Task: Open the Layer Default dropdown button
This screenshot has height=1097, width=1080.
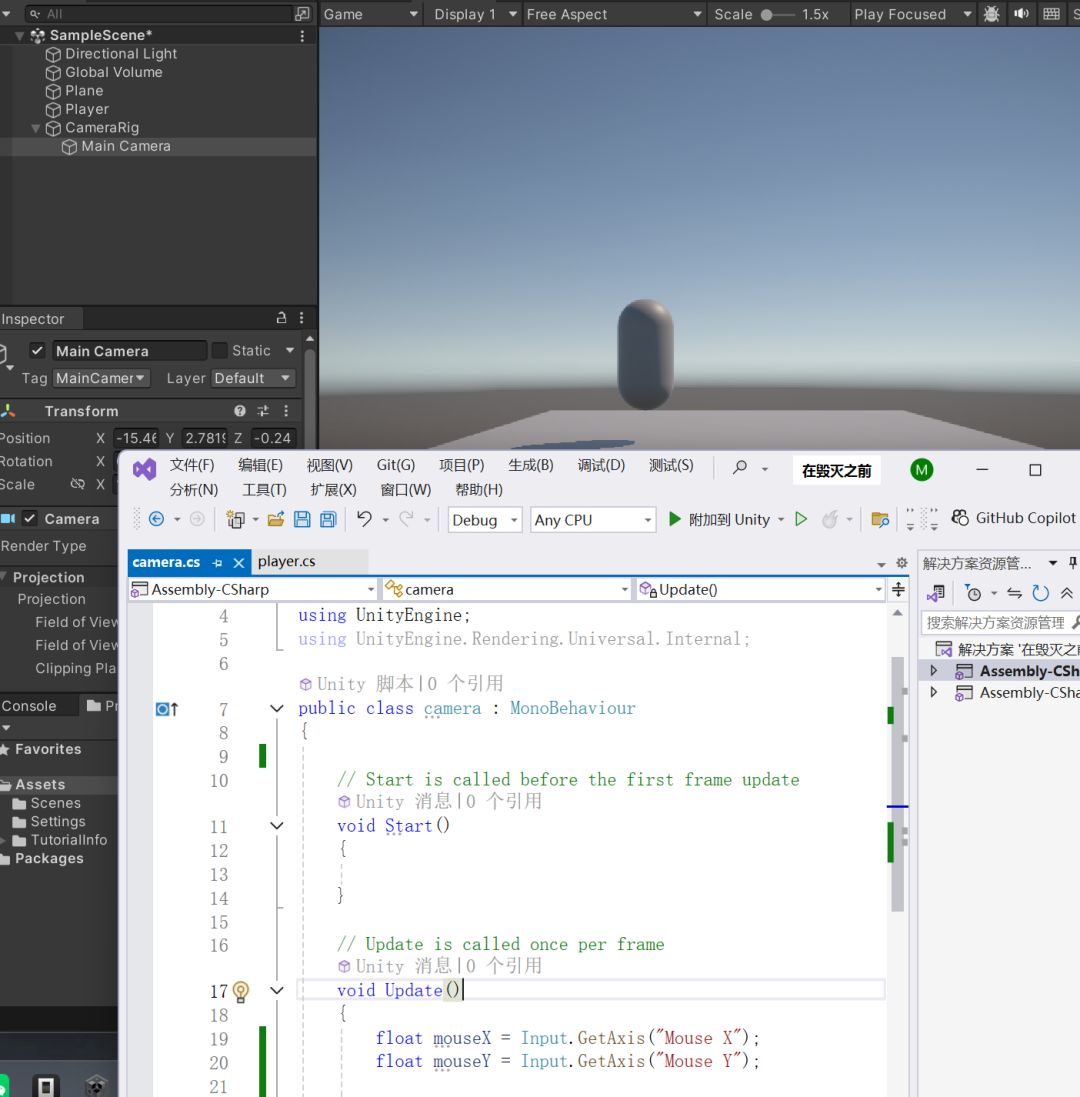Action: tap(253, 378)
